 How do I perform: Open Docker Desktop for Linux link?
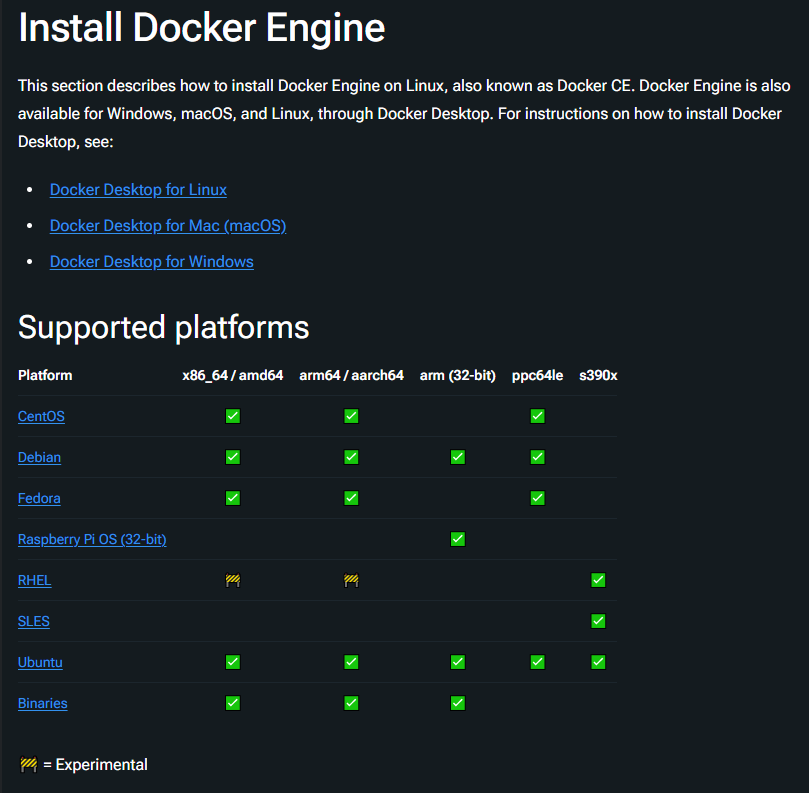(138, 190)
